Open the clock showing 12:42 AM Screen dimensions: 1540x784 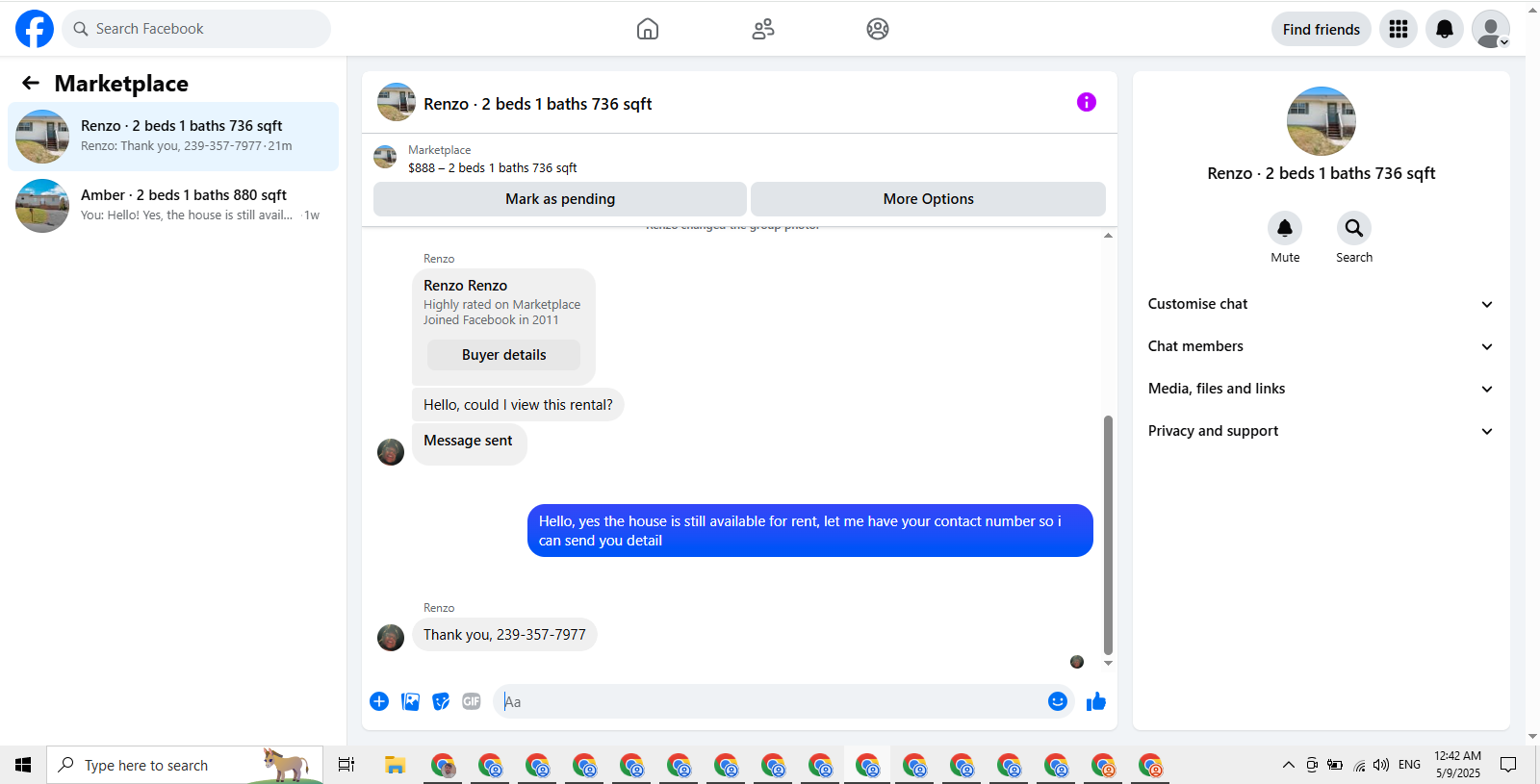coord(1458,765)
